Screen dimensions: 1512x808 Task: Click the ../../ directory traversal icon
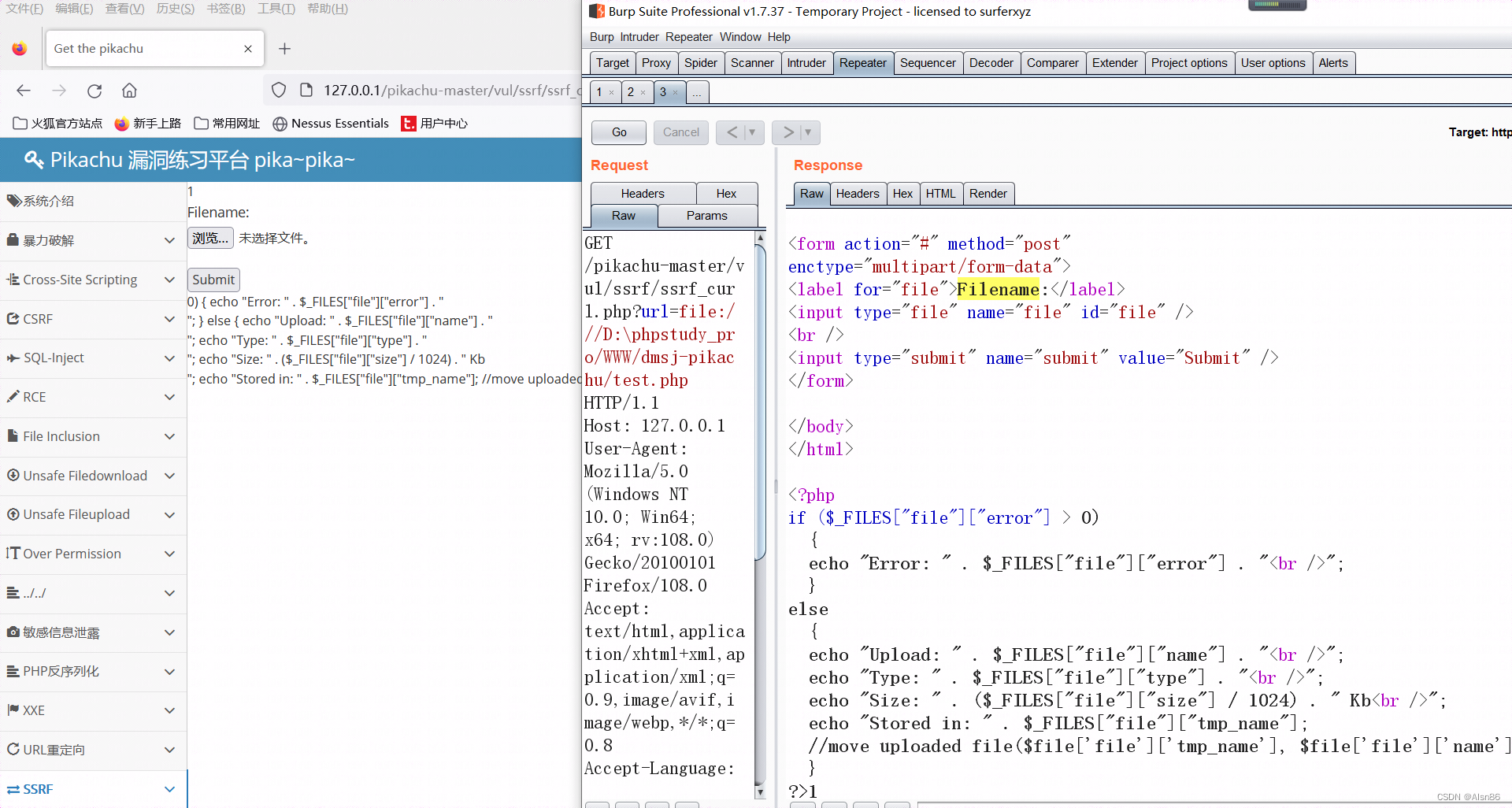[13, 593]
